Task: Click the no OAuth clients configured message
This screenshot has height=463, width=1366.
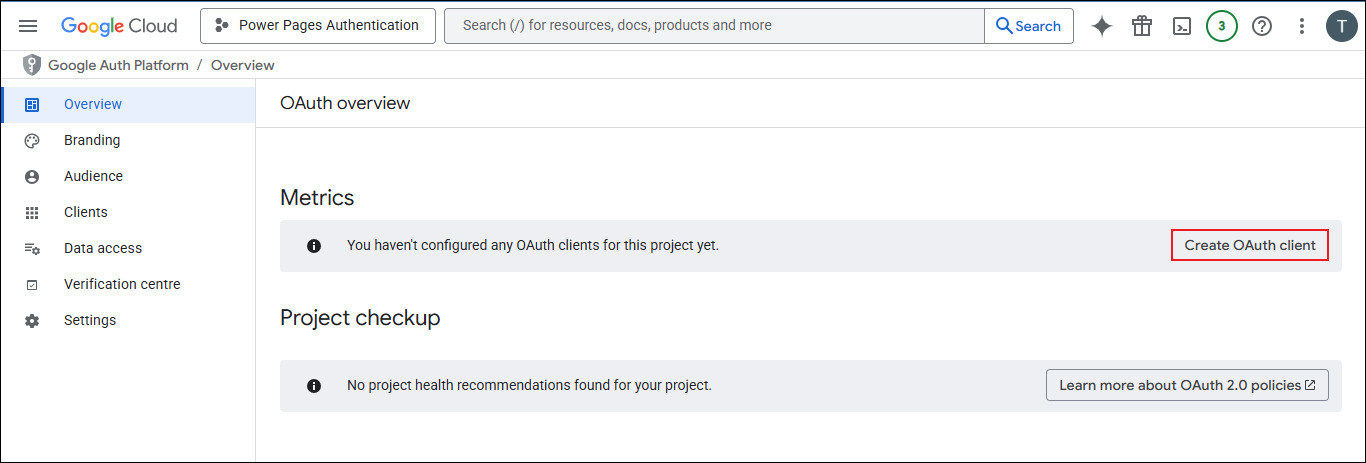Action: click(x=533, y=245)
